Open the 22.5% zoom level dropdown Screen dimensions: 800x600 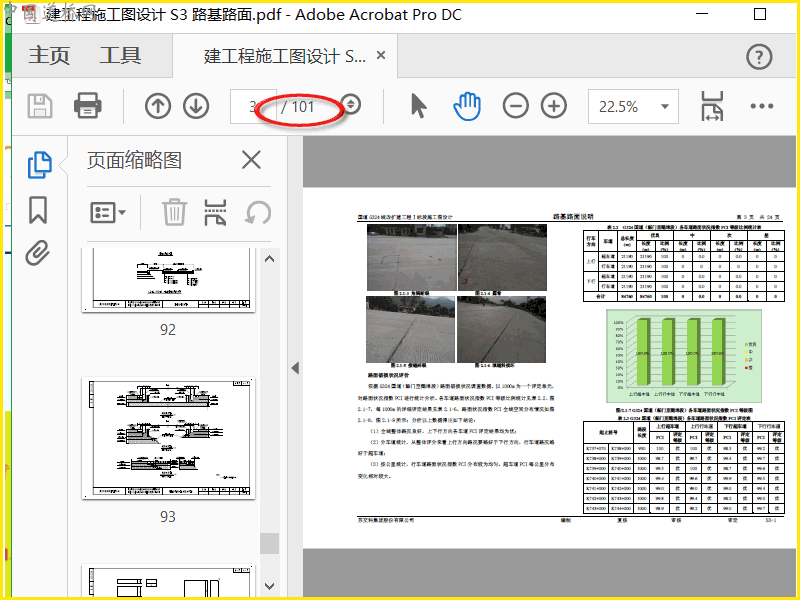coord(664,106)
